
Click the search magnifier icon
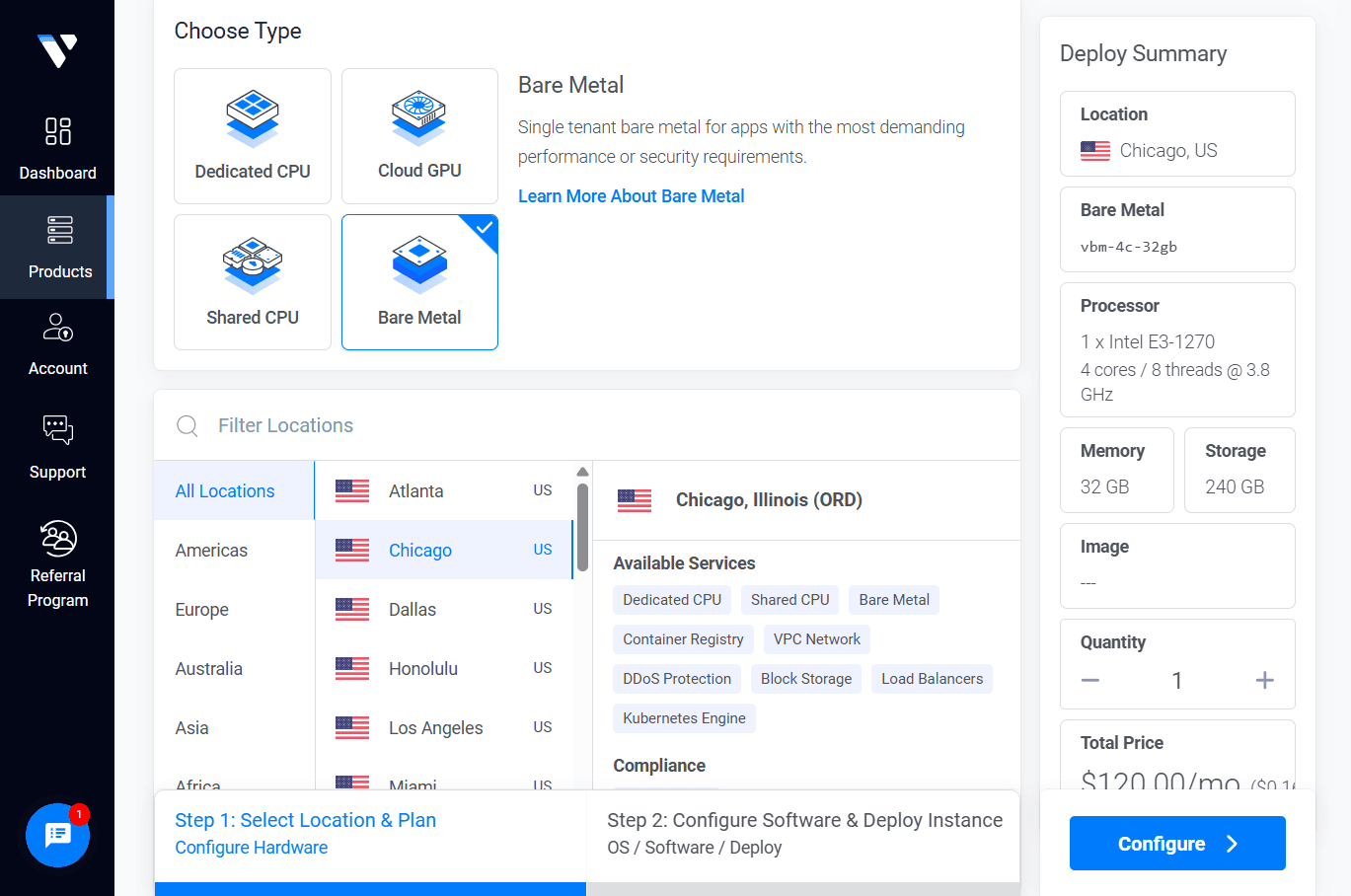pyautogui.click(x=187, y=425)
